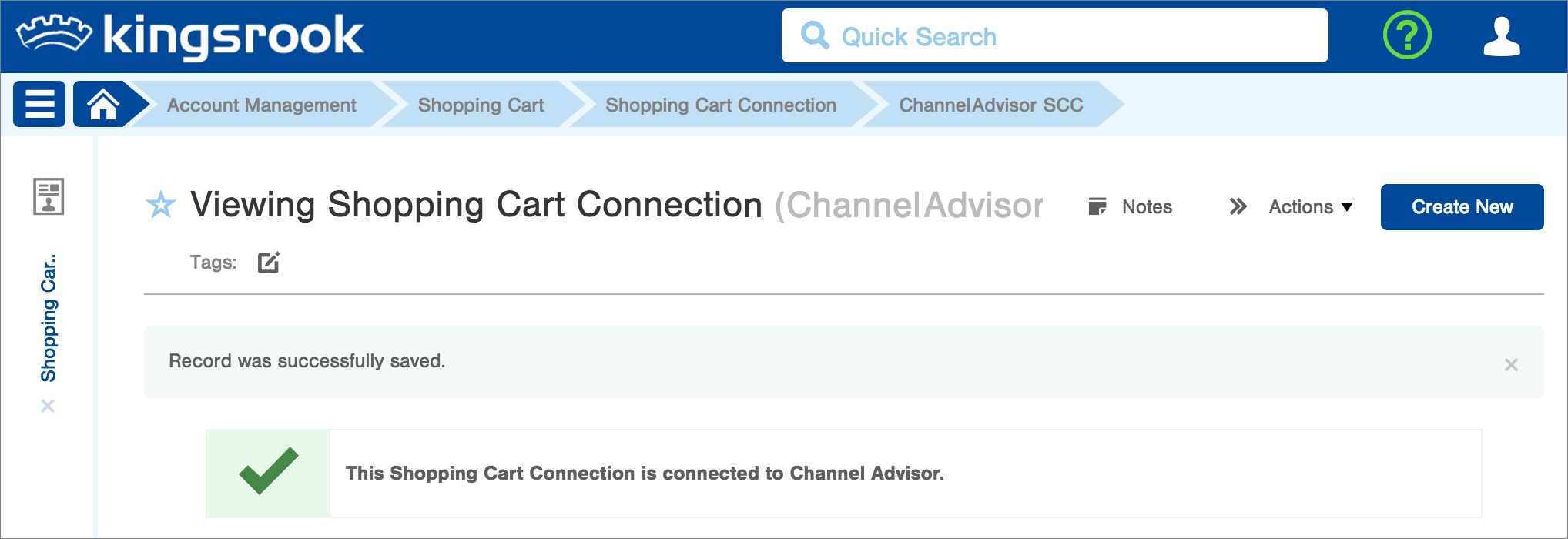Image resolution: width=1568 pixels, height=539 pixels.
Task: Click the Create New button
Action: (1462, 206)
